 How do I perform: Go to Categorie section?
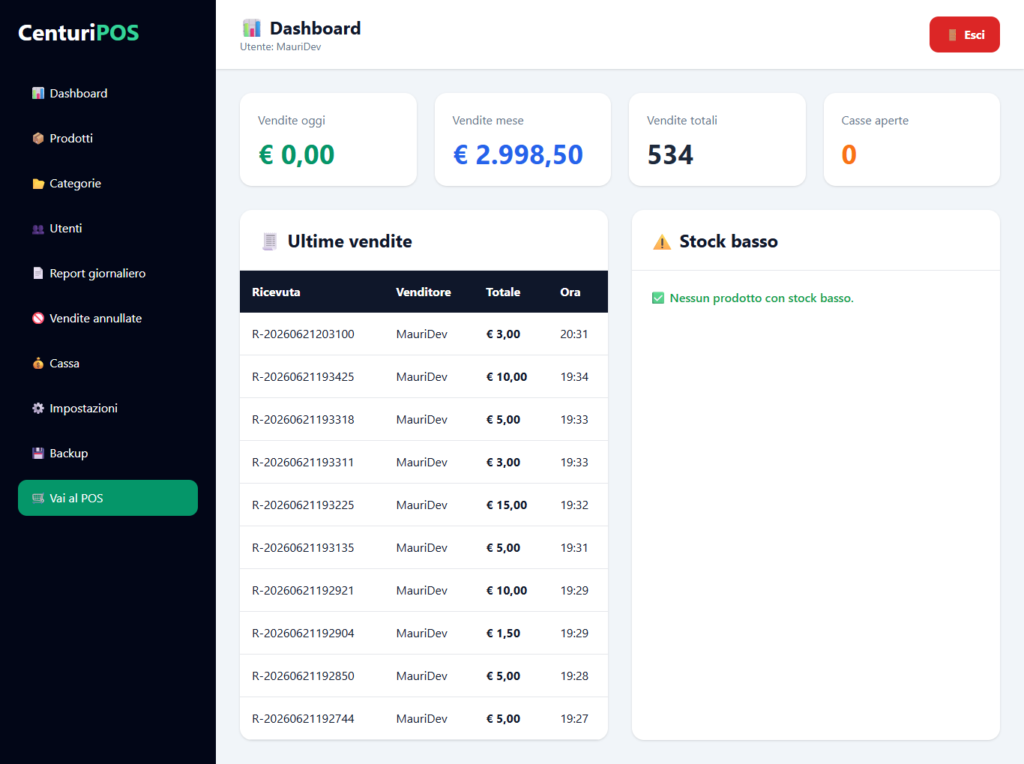coord(108,183)
